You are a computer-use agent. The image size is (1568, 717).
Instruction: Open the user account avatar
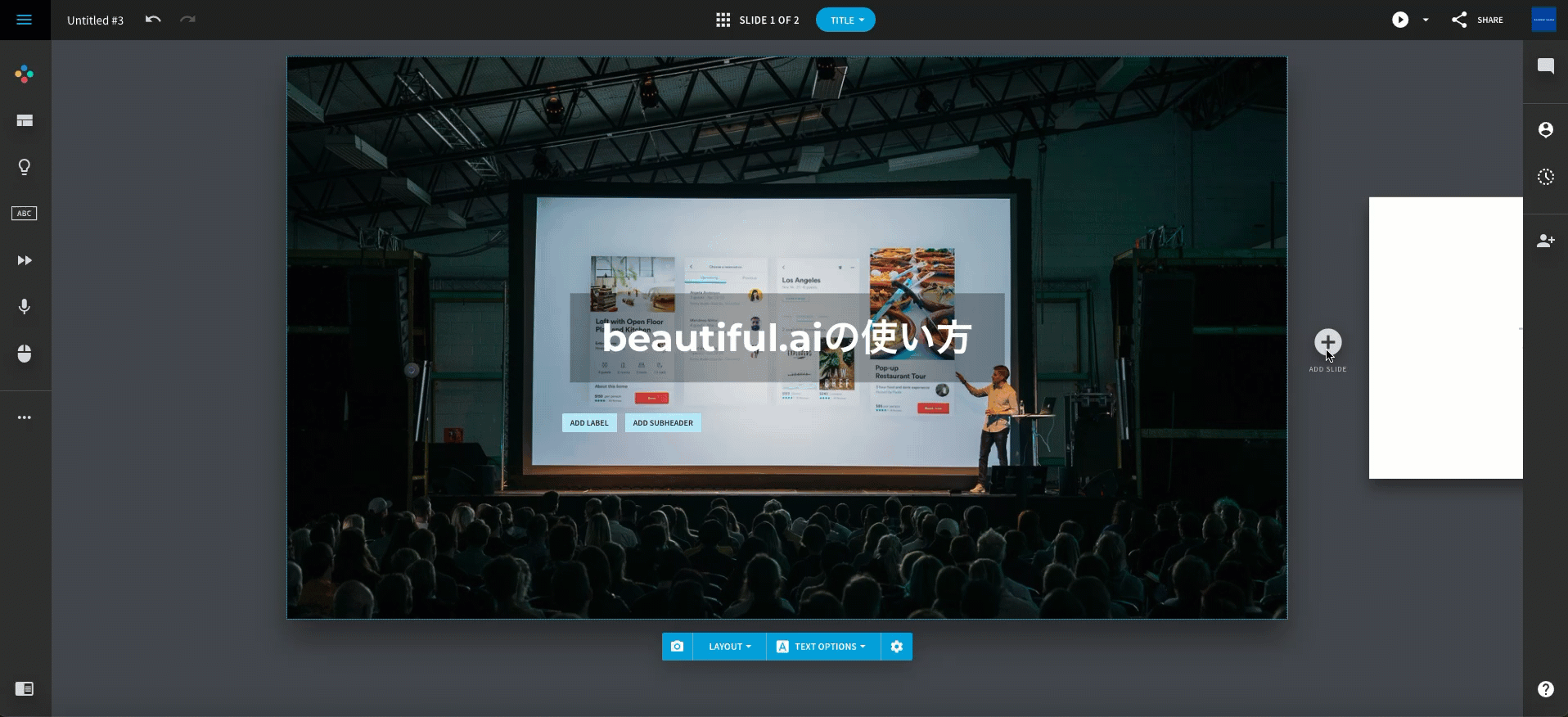point(1543,20)
